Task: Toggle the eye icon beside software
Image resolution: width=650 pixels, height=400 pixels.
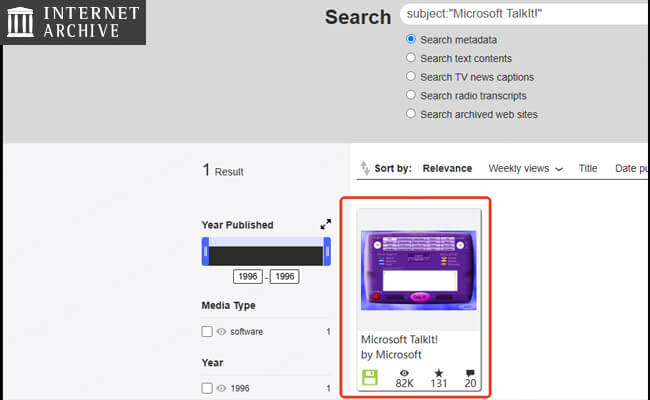Action: (x=221, y=332)
